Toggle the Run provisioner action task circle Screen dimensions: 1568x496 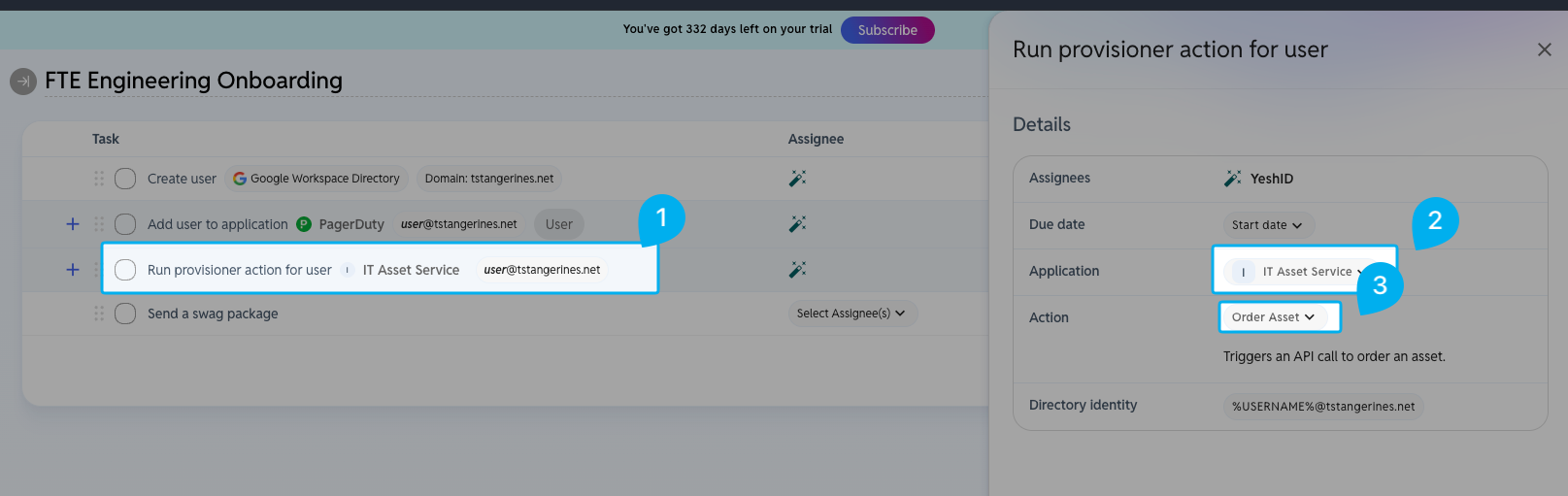[125, 270]
